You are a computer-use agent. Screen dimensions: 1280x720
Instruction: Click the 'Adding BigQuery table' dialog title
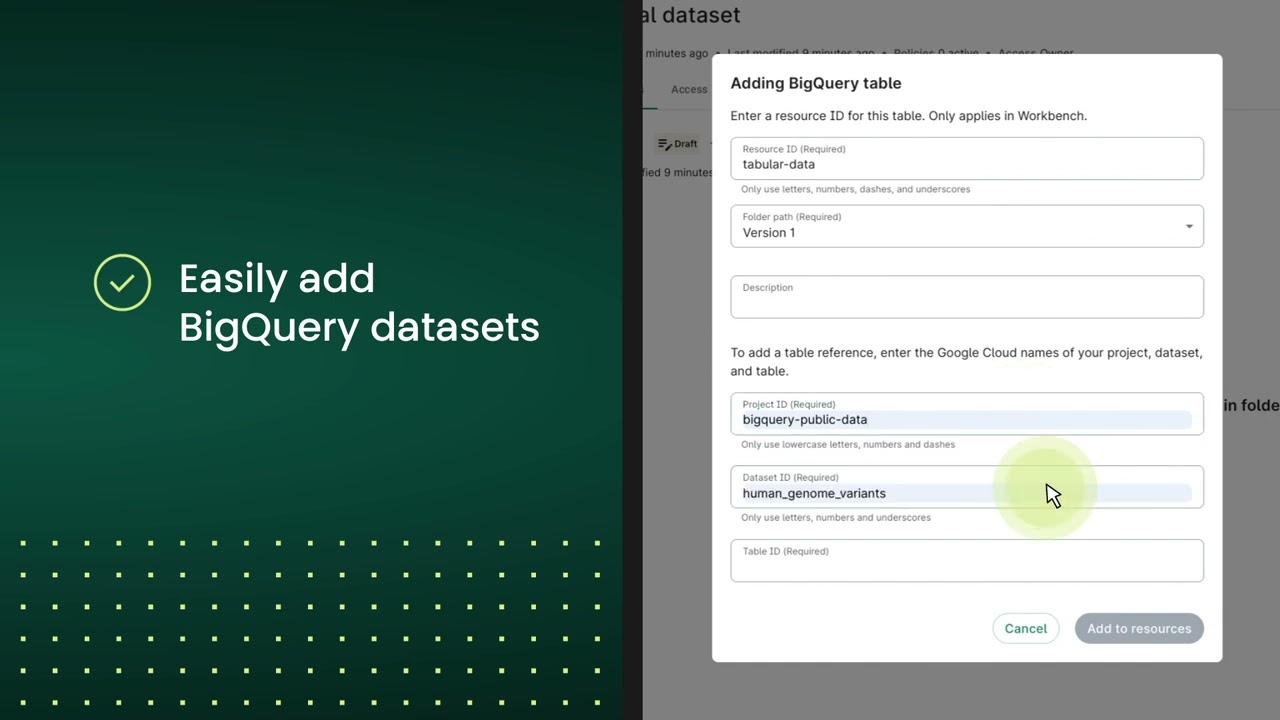(x=816, y=83)
